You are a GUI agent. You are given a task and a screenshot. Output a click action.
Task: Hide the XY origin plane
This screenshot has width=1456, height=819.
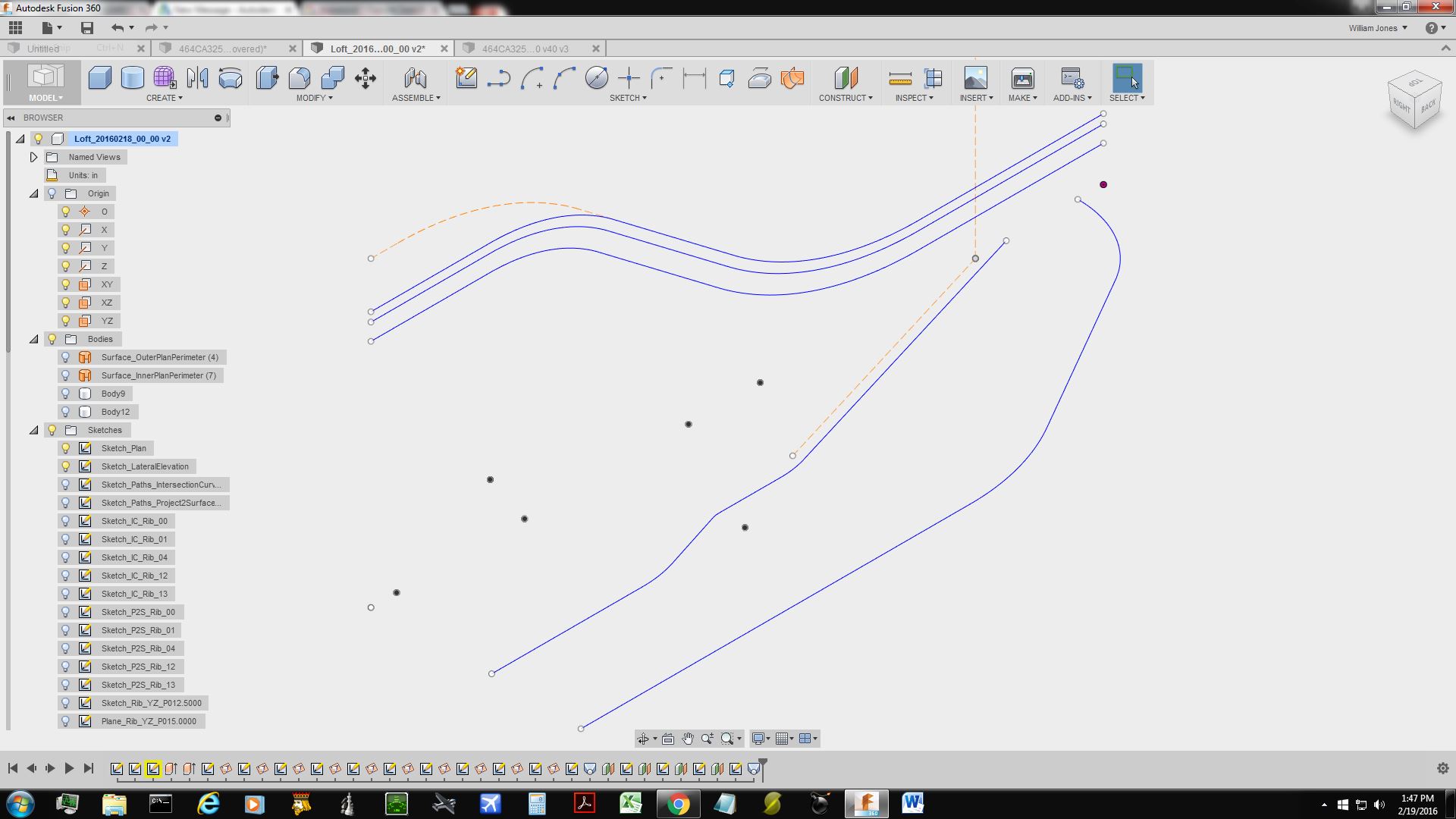click(x=66, y=284)
